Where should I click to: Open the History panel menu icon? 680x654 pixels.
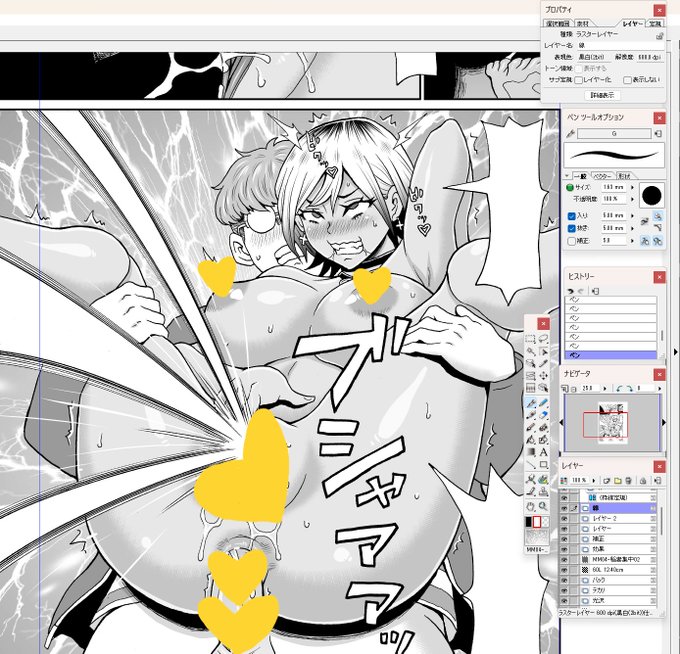click(x=595, y=291)
